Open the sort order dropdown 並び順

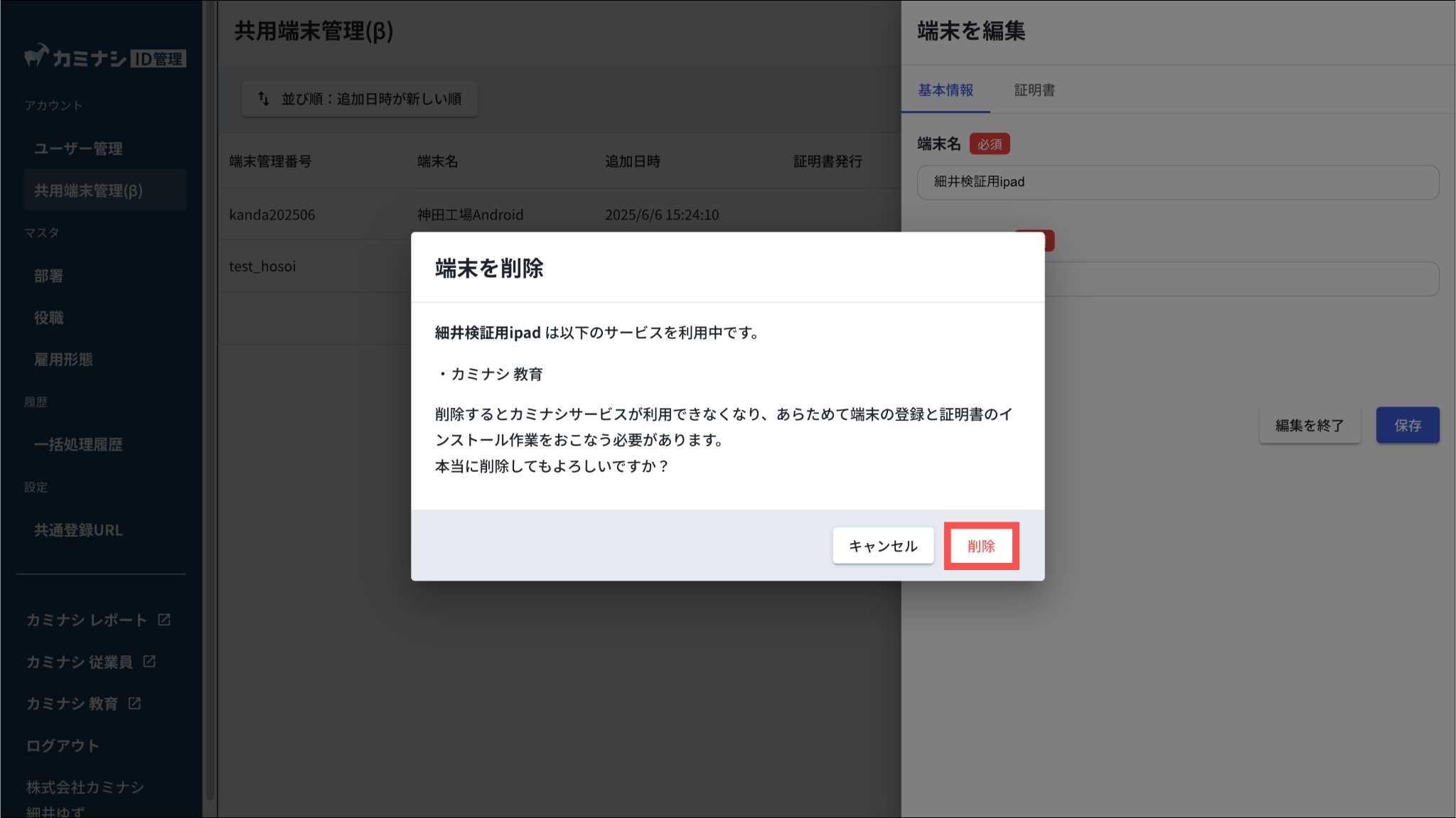(x=359, y=99)
